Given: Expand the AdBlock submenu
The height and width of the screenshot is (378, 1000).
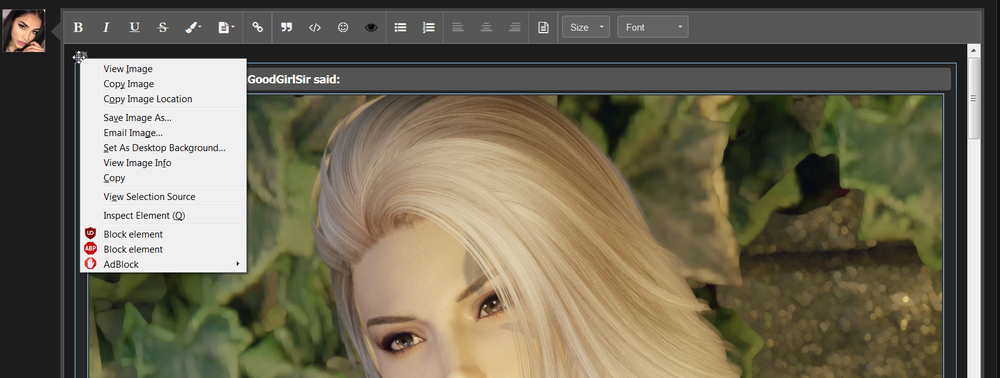Looking at the screenshot, I should (163, 264).
